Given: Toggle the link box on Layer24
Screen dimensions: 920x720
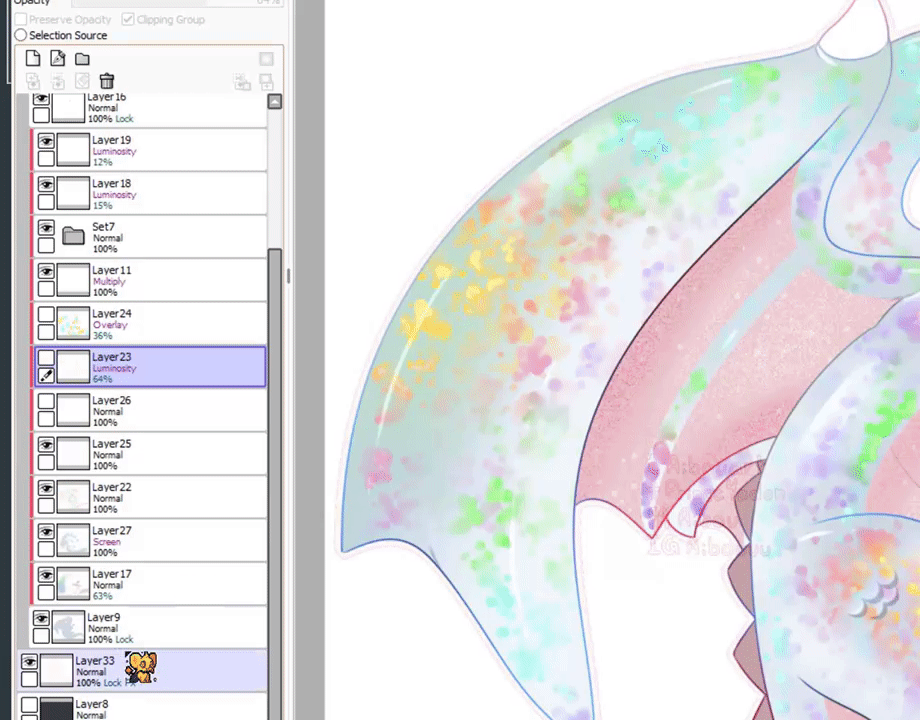Looking at the screenshot, I should [x=46, y=332].
